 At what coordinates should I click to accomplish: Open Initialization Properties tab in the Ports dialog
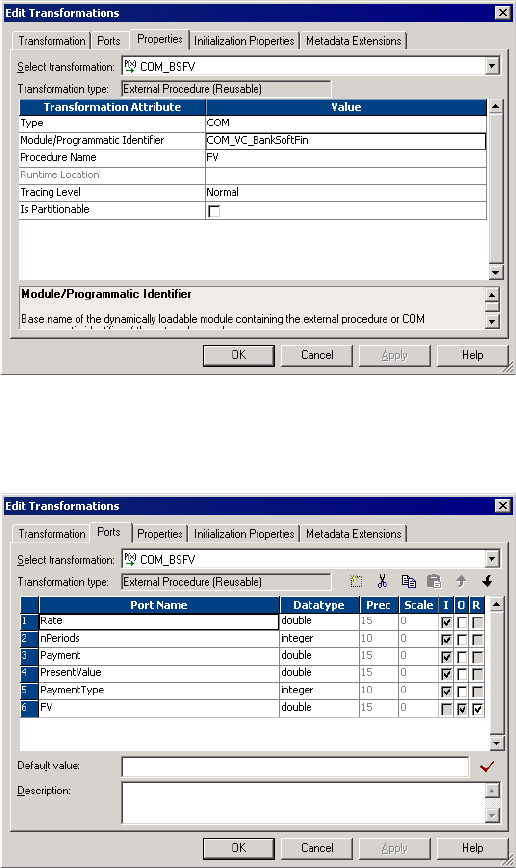click(244, 534)
